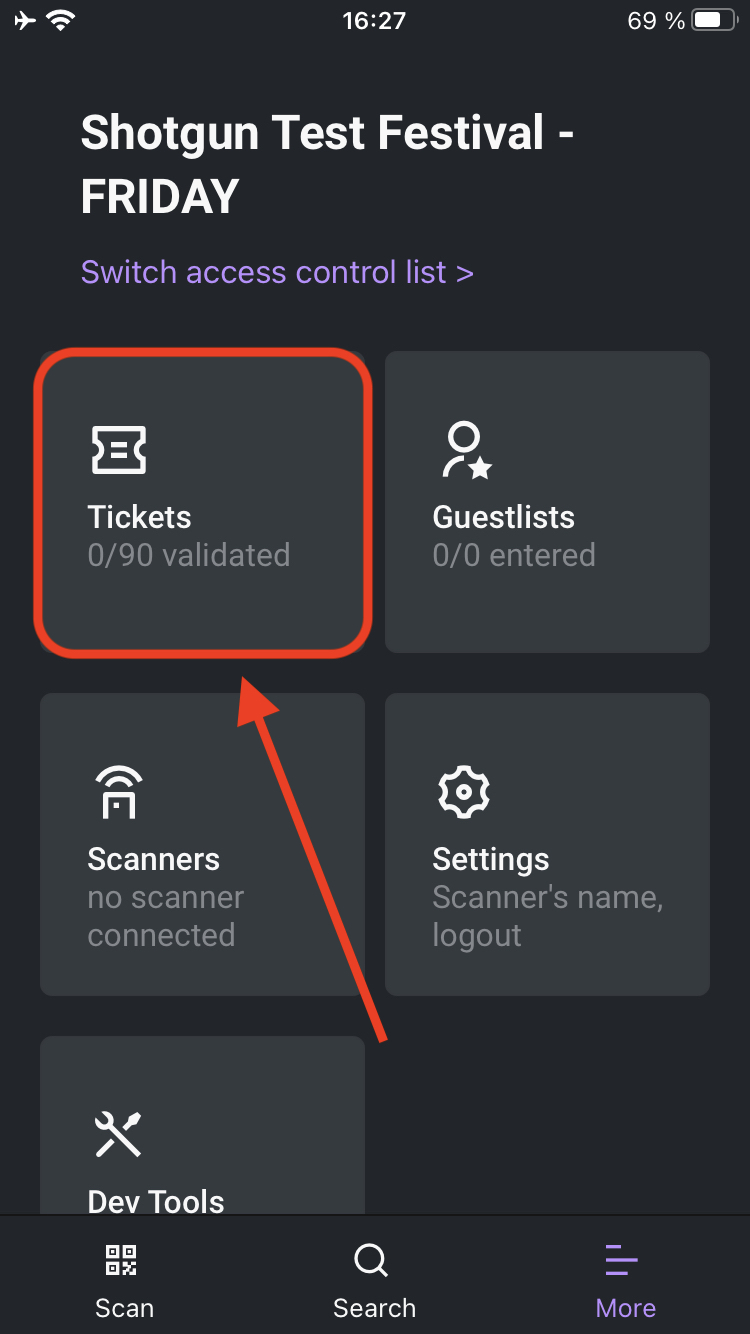Tap the QR code Scan icon
The width and height of the screenshot is (750, 1334).
(x=122, y=1260)
